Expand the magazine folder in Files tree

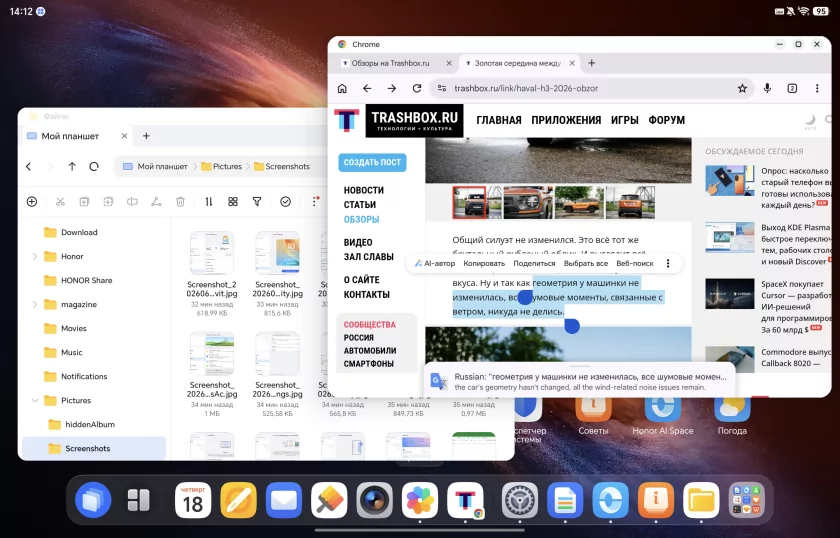(x=35, y=304)
